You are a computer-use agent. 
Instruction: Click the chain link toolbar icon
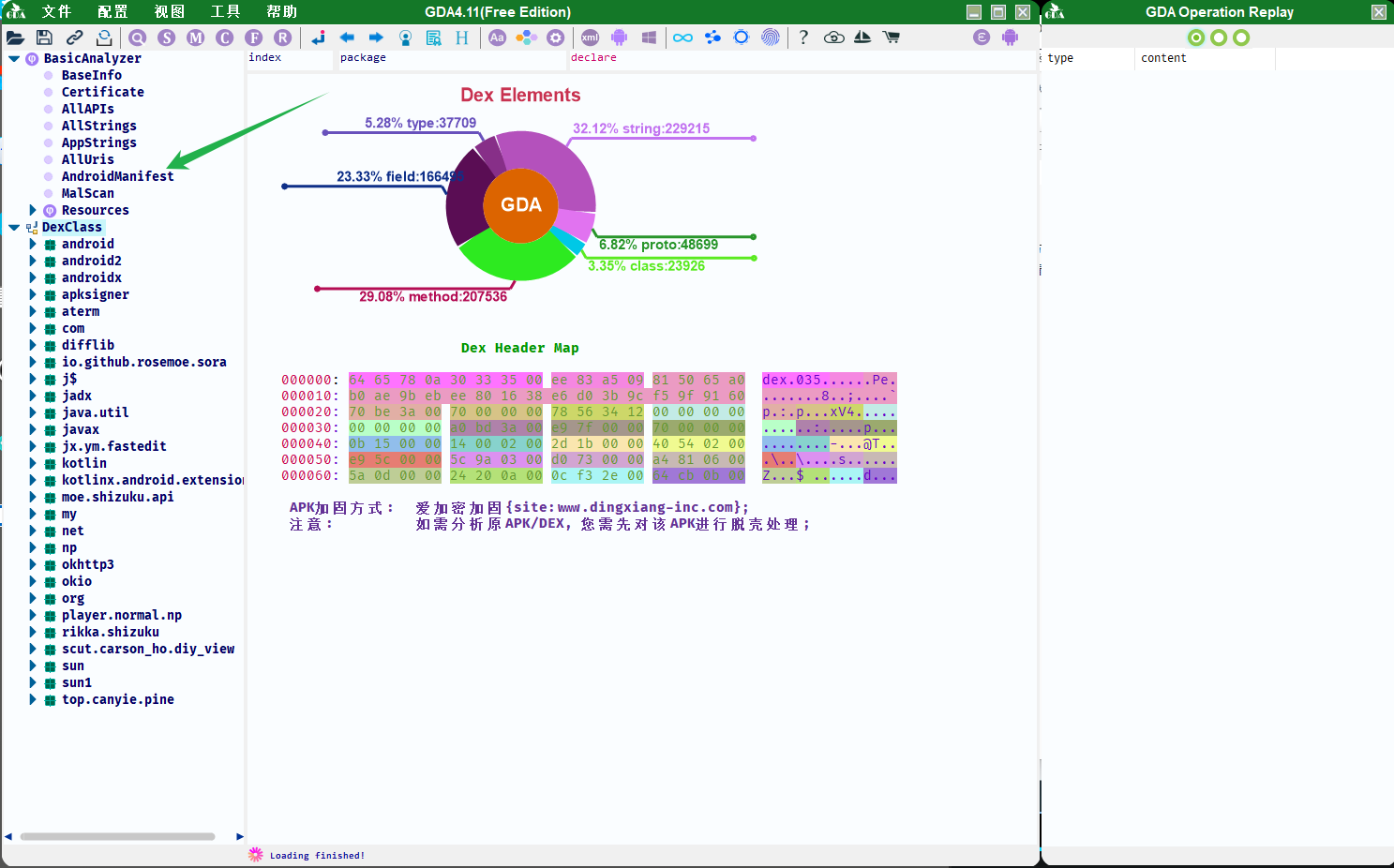tap(74, 37)
